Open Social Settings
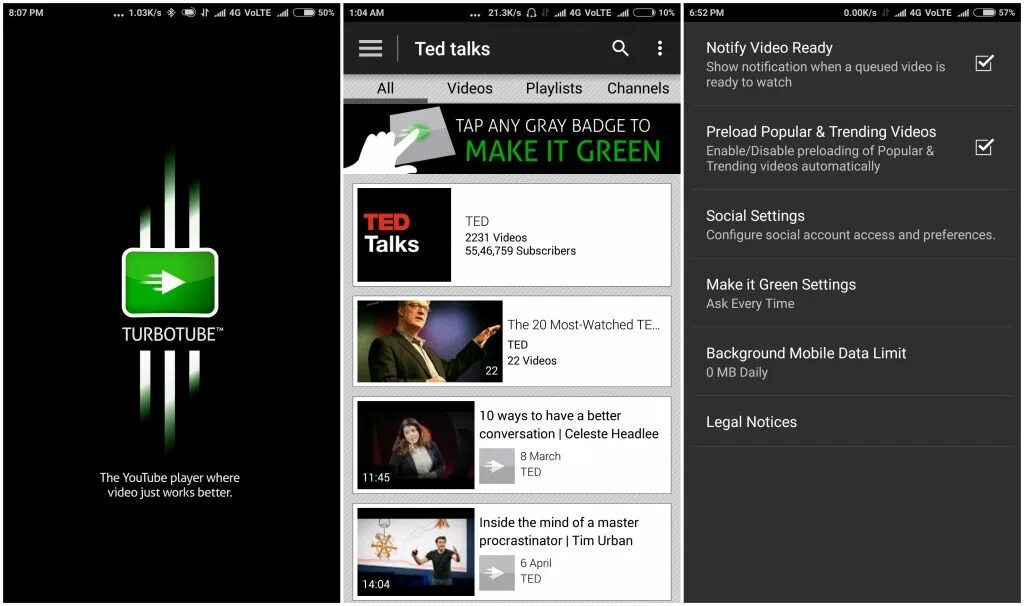This screenshot has height=606, width=1024. (x=852, y=225)
